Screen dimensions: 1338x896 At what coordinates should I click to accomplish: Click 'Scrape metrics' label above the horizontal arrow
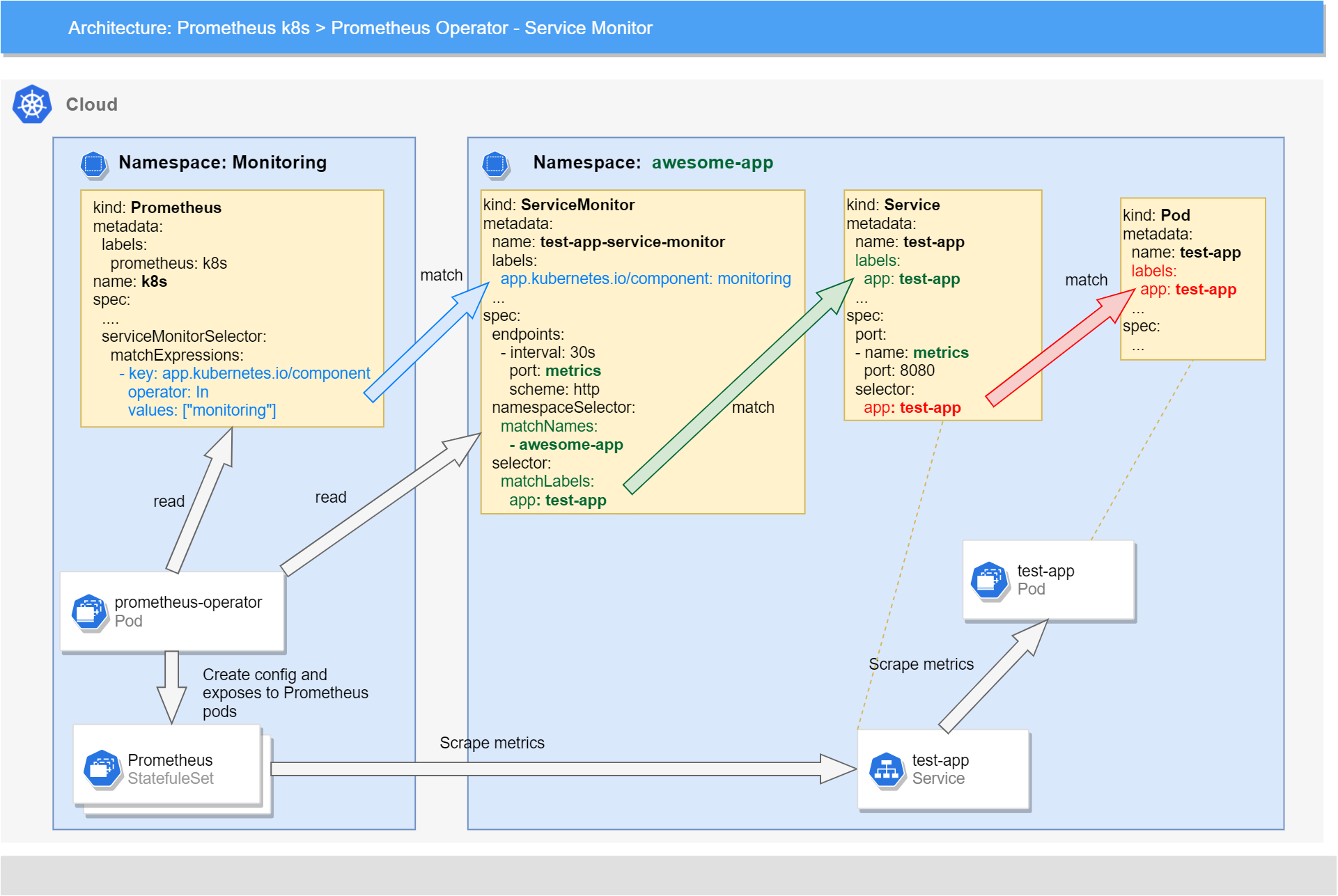point(492,743)
